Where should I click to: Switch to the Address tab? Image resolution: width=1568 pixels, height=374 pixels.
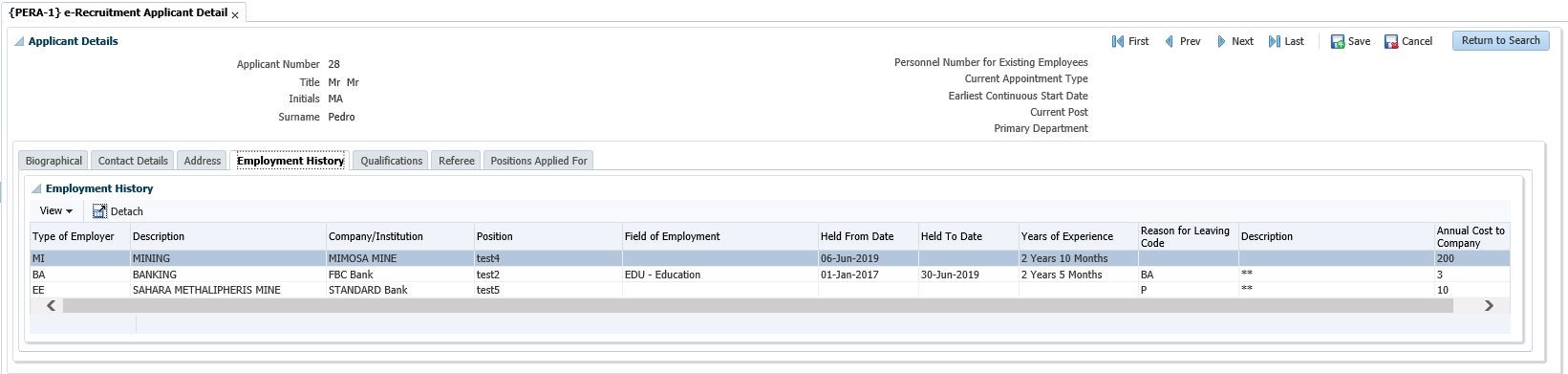(x=203, y=161)
